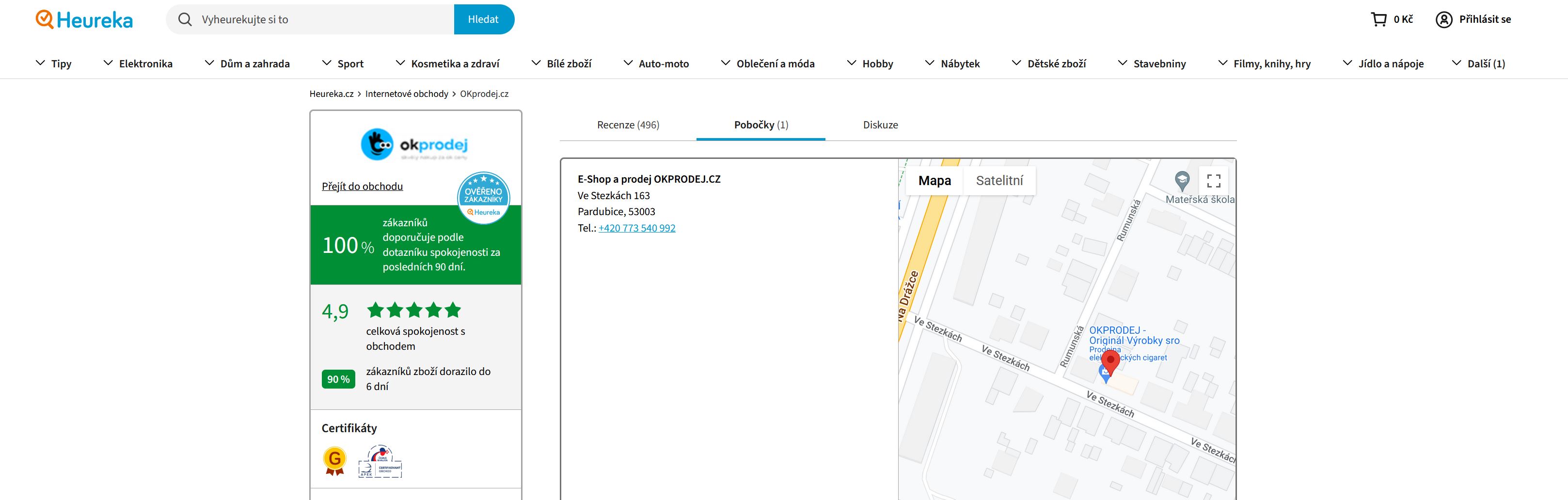Expand the Oblečení a móda menu

coord(768,63)
